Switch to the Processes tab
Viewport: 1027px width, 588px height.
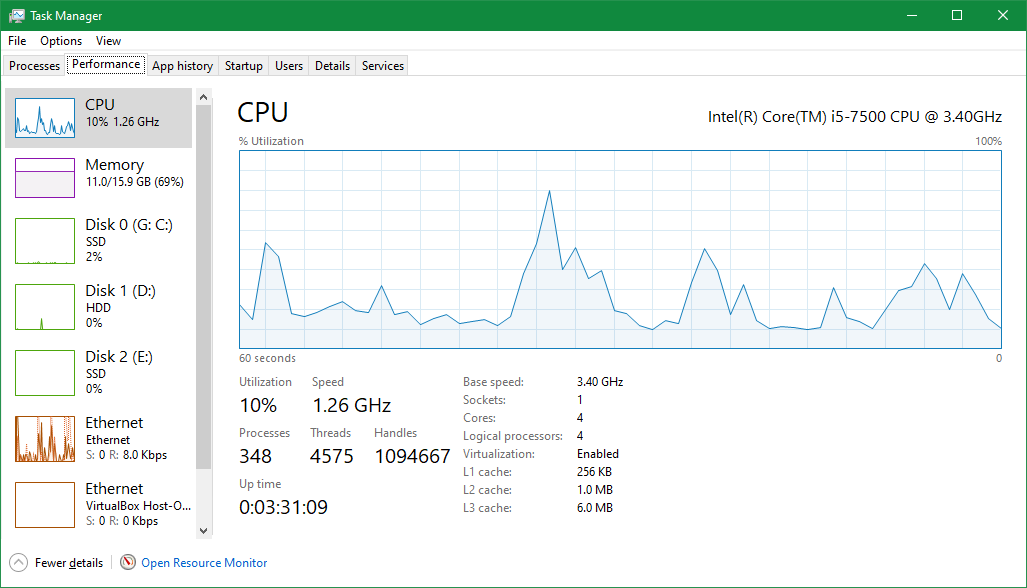tap(34, 65)
